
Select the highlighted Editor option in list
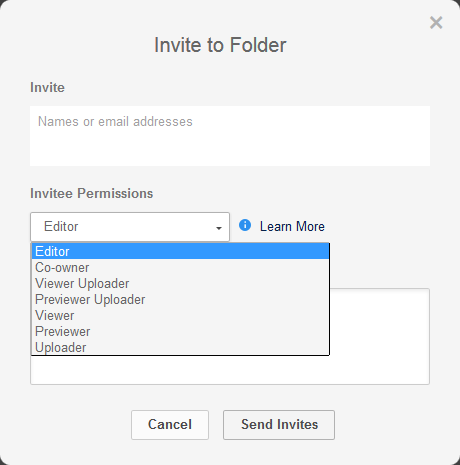pos(180,251)
